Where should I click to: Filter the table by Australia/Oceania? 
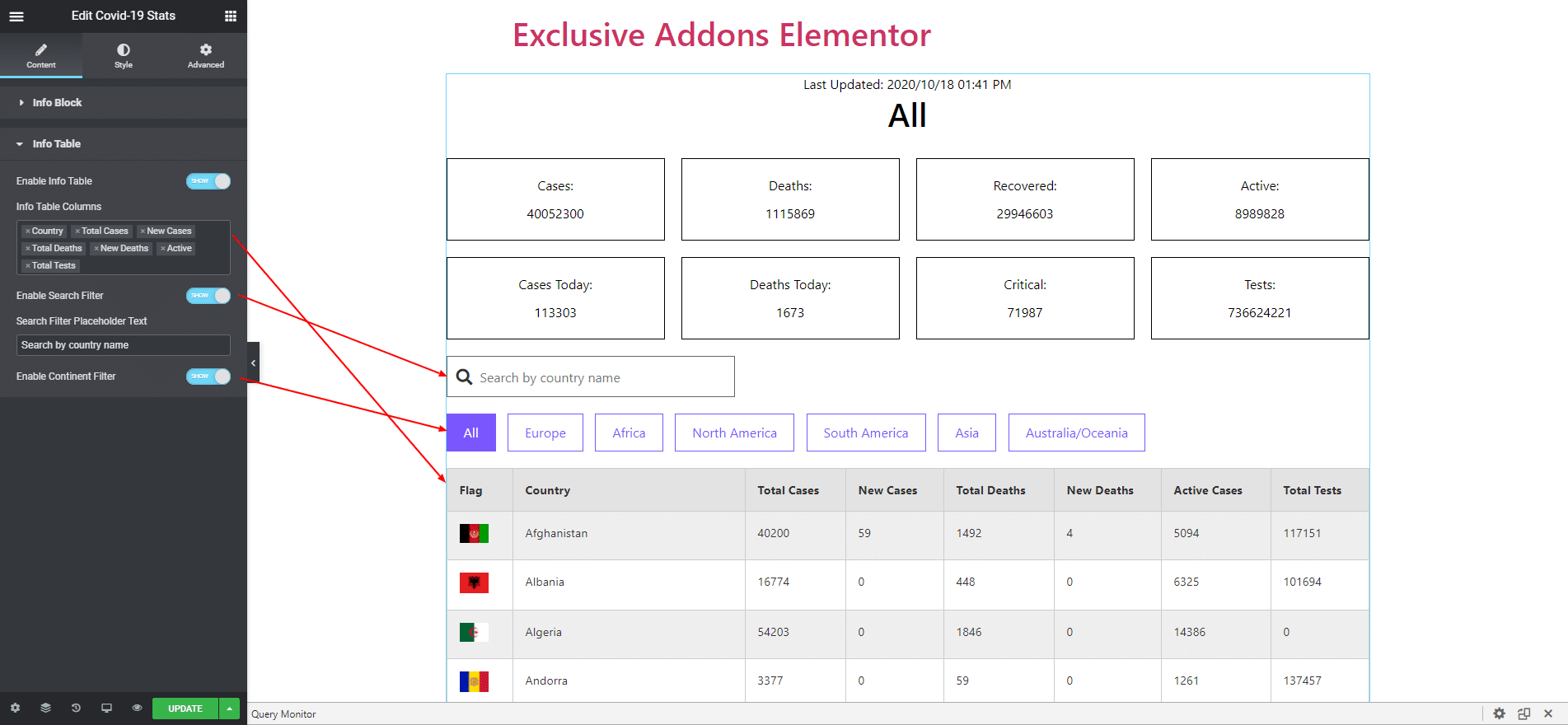pos(1076,433)
